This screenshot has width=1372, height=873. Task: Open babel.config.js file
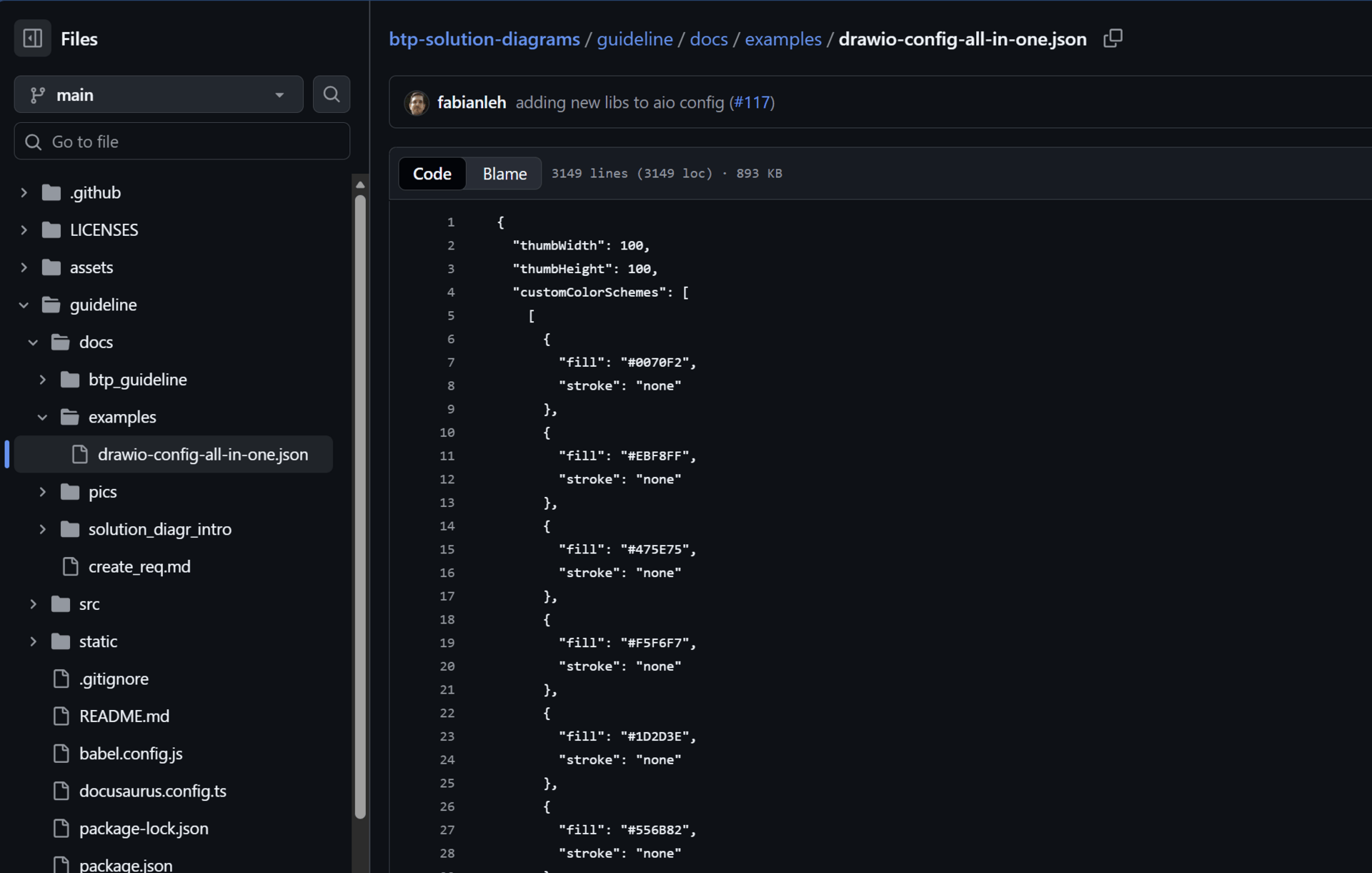(x=131, y=754)
